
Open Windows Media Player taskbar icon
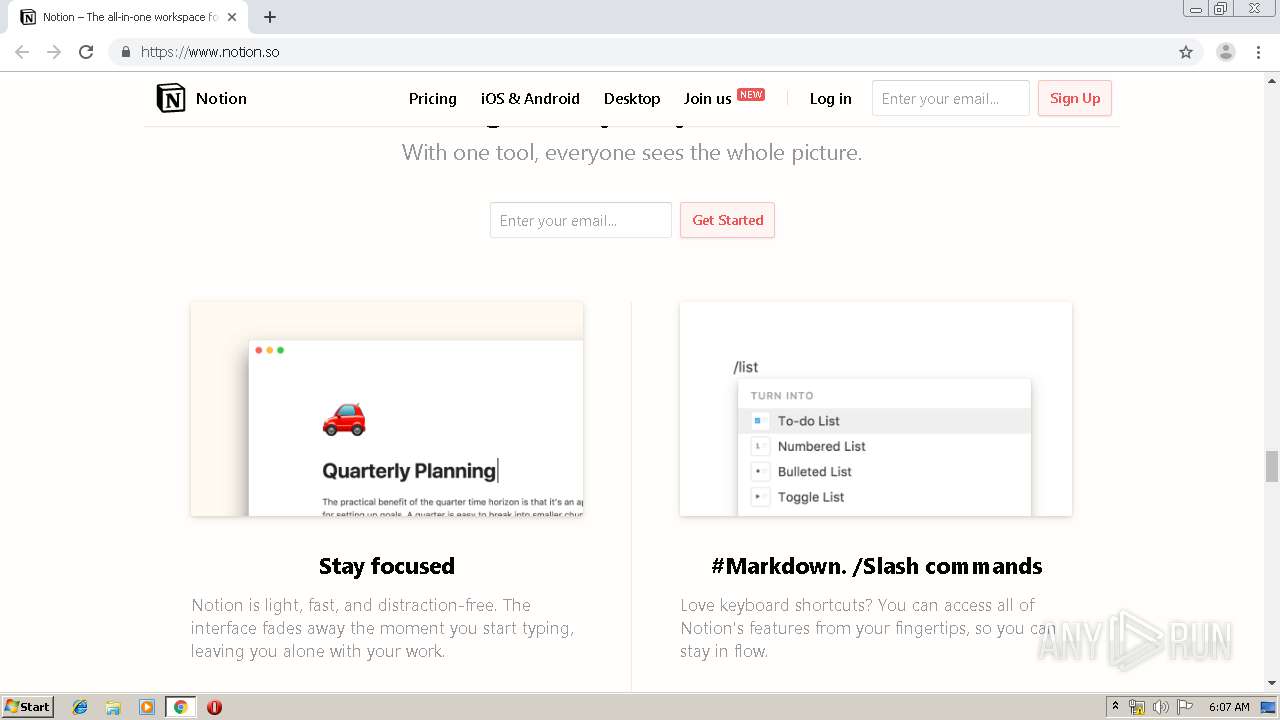tap(147, 707)
